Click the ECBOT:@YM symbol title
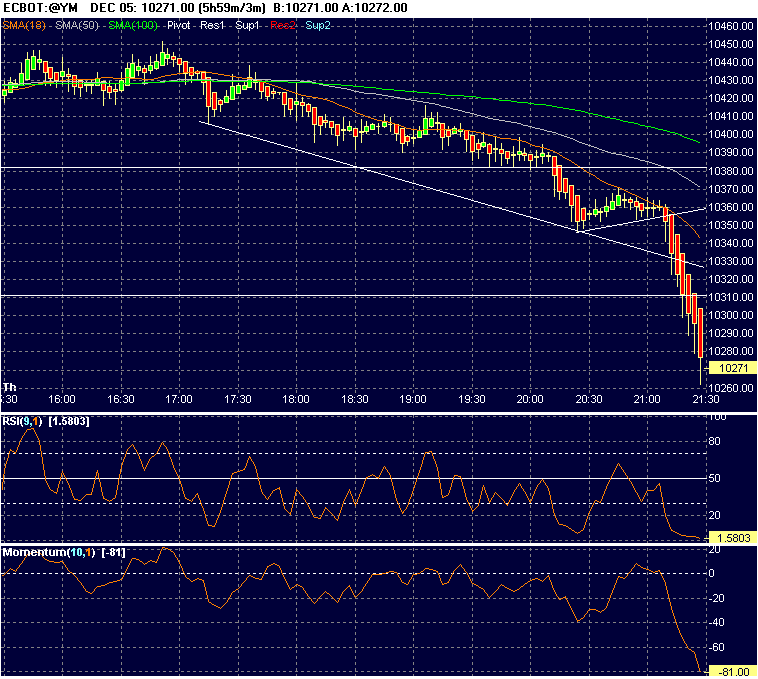 [40, 8]
